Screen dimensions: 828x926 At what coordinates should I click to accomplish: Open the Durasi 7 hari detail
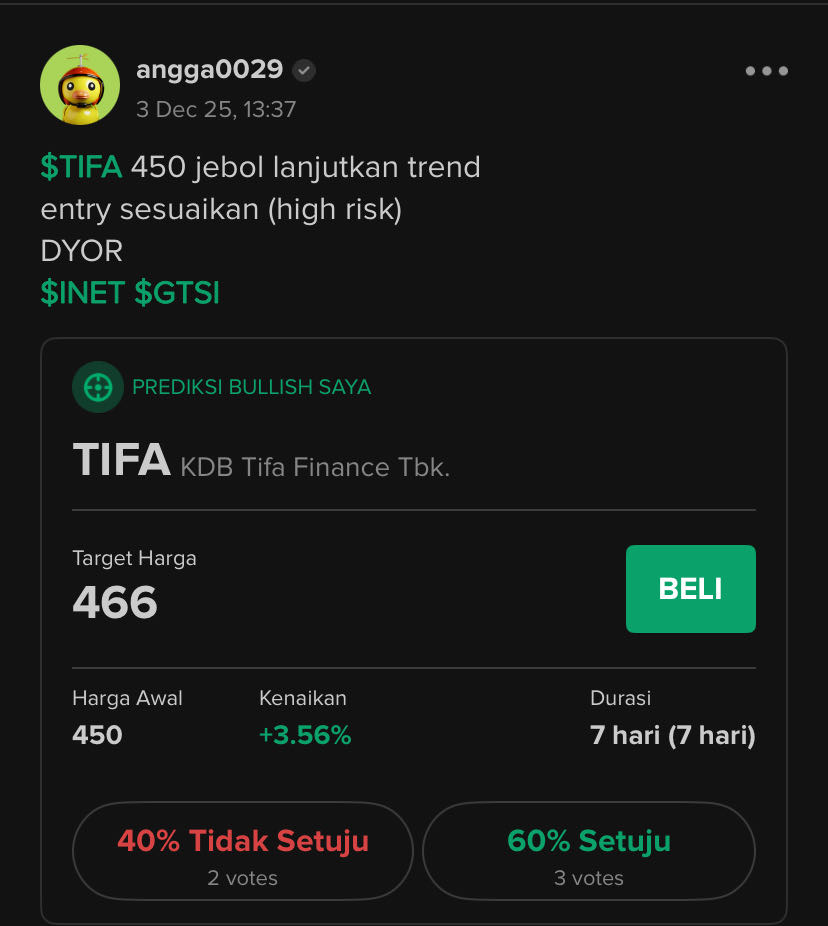click(x=672, y=734)
